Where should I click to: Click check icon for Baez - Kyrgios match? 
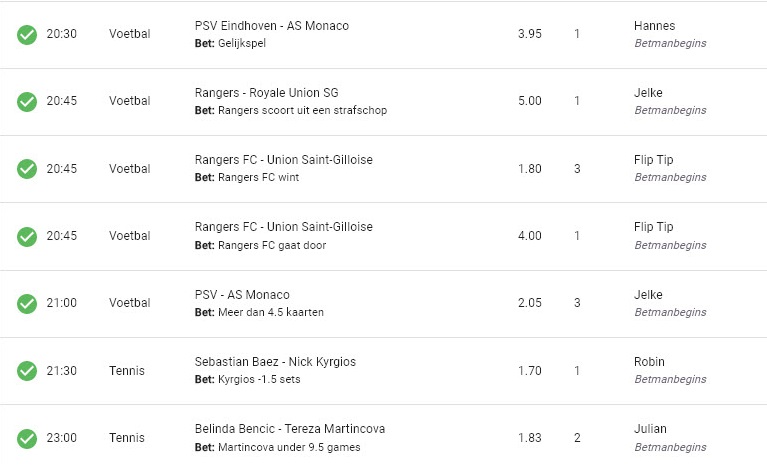(27, 371)
